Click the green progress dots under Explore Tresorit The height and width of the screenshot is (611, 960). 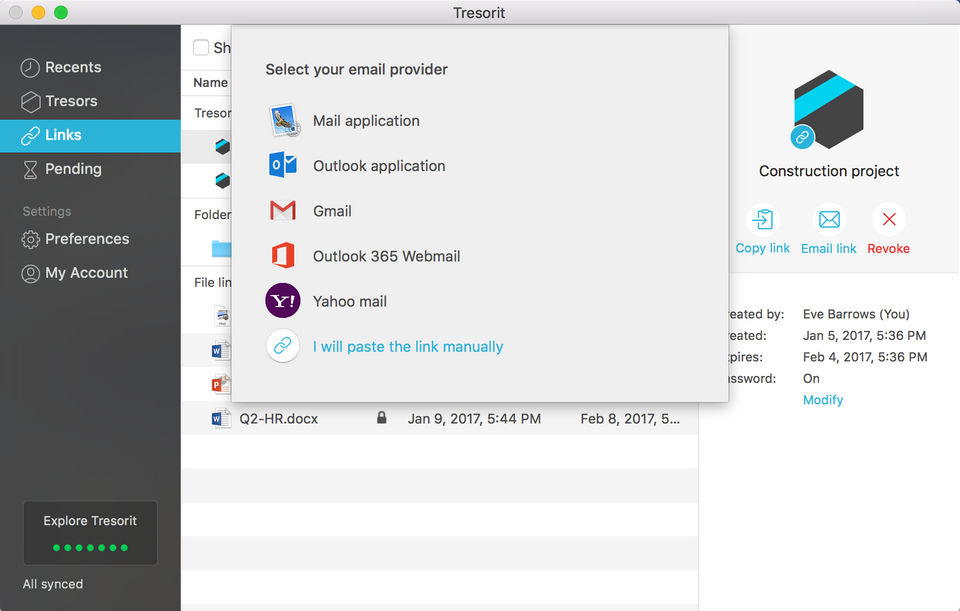pos(90,547)
